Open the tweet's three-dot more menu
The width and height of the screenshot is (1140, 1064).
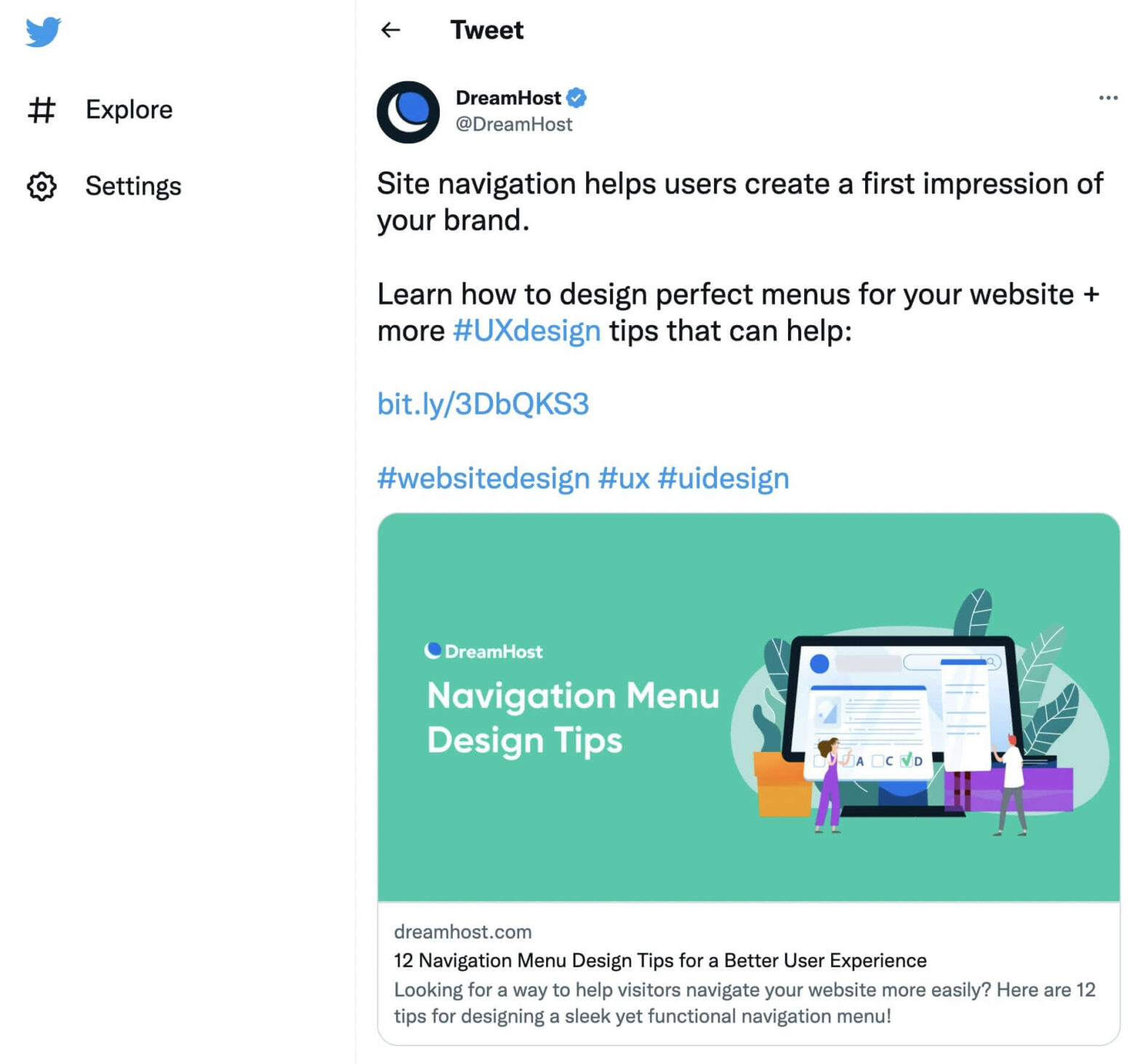pyautogui.click(x=1107, y=97)
